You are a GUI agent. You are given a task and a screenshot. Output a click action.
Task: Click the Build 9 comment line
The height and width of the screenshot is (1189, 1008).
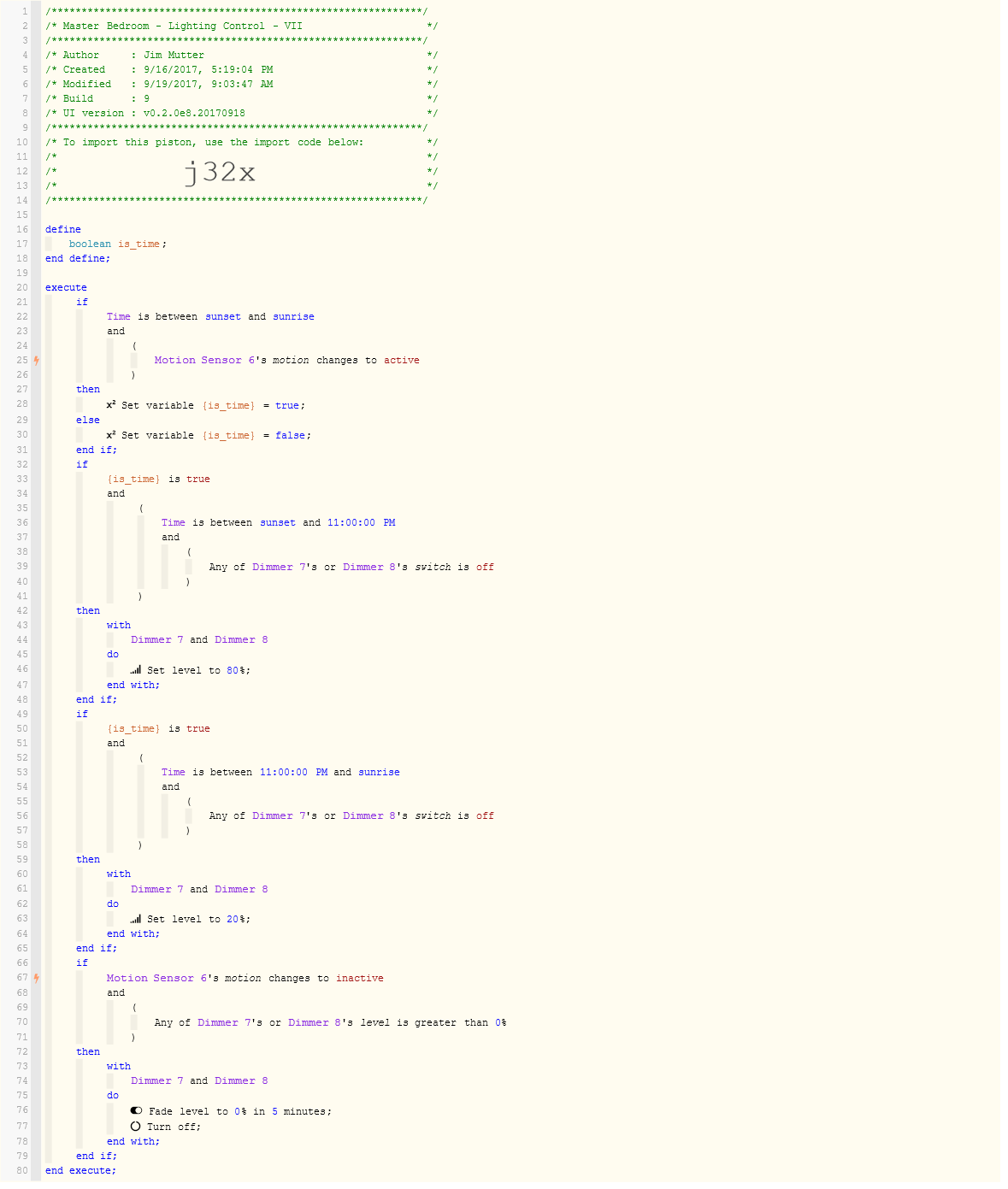241,98
